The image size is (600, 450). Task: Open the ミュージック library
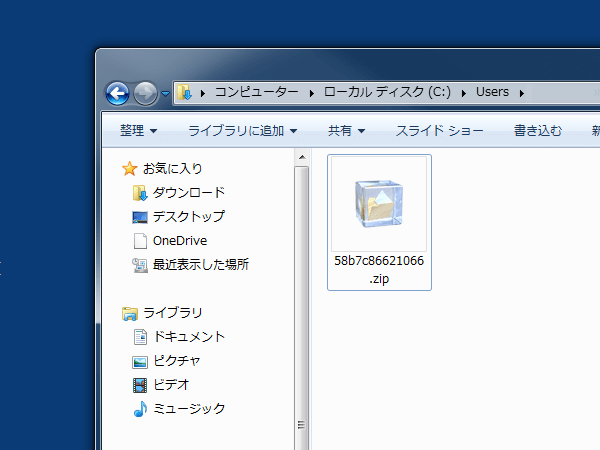(x=188, y=408)
